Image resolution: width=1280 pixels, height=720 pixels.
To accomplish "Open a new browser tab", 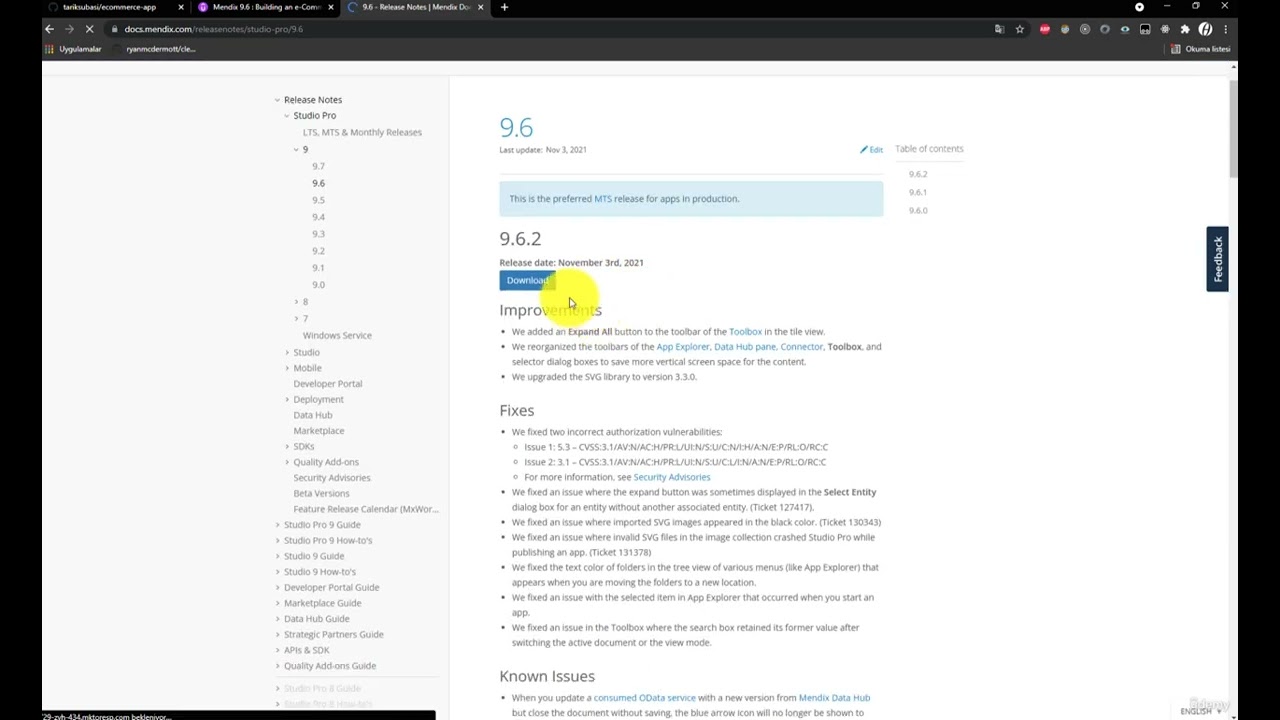I will pos(504,7).
